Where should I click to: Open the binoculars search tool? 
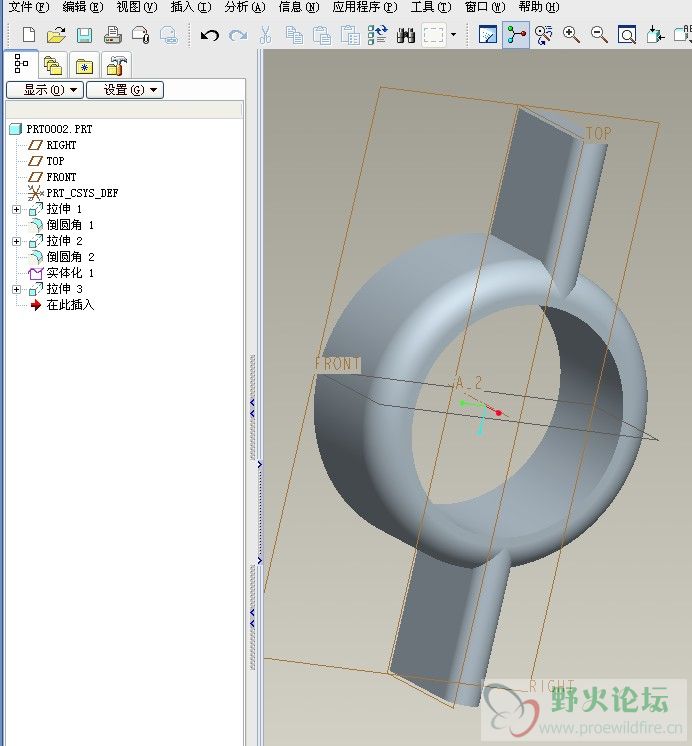point(405,35)
